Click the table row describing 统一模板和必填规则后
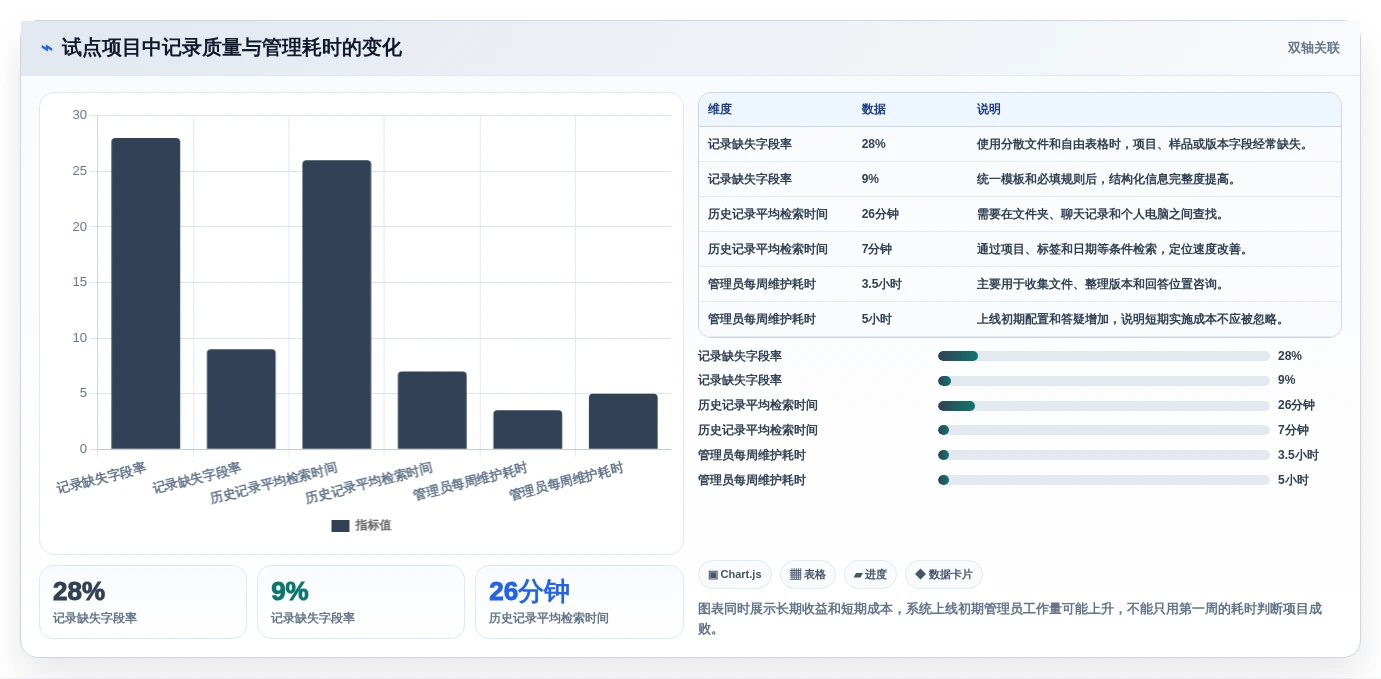1381x679 pixels. (1020, 179)
